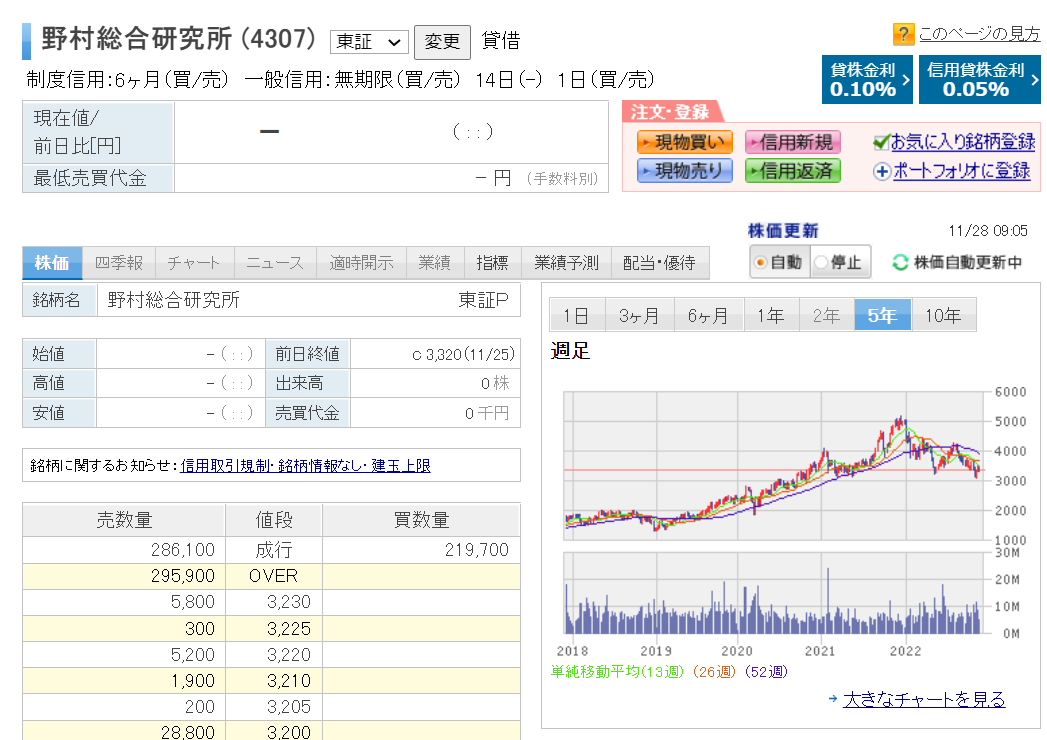The height and width of the screenshot is (740, 1047).
Task: Select the 自動 radio button
Action: coord(760,262)
